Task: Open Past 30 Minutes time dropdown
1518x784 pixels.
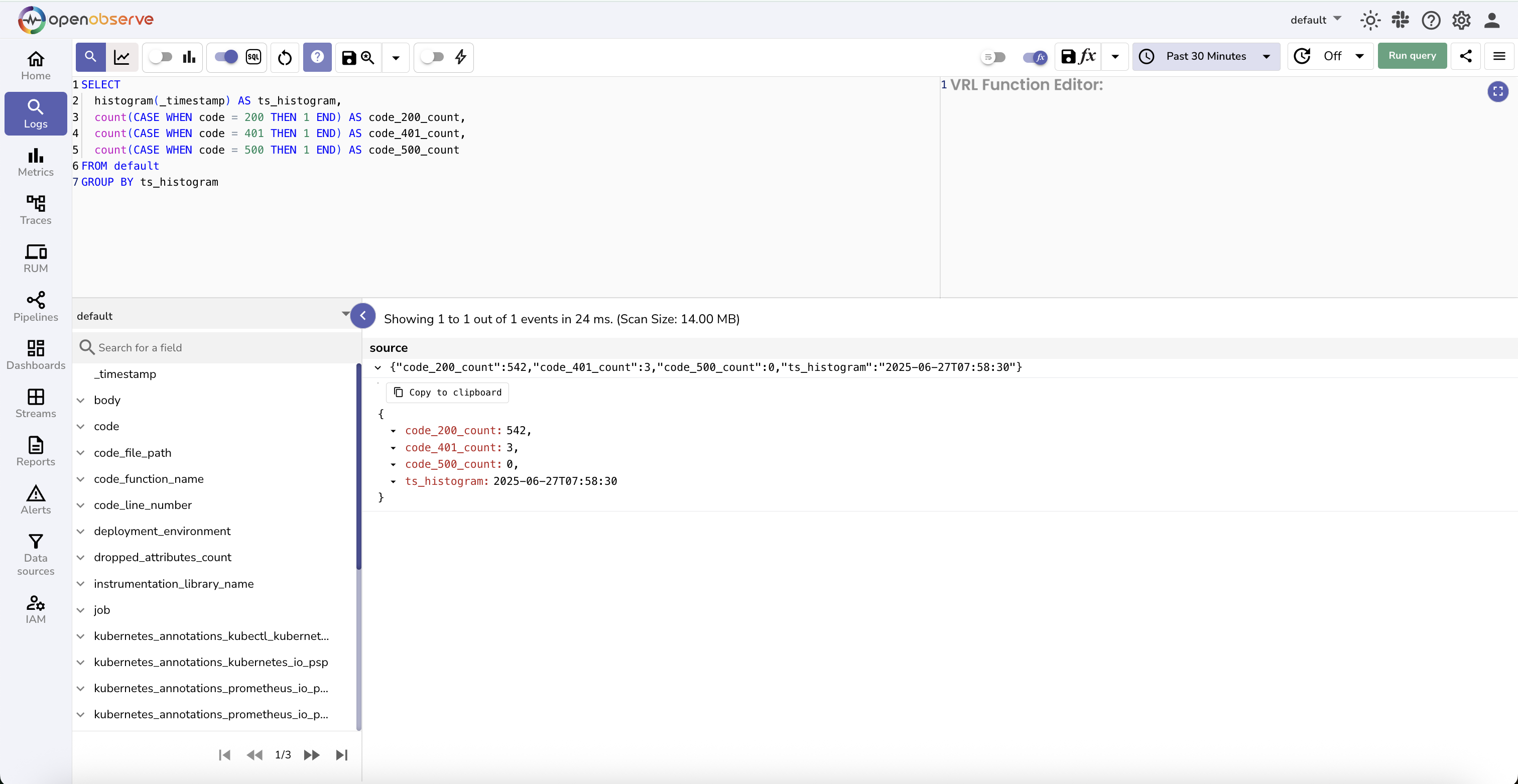Action: click(1206, 57)
